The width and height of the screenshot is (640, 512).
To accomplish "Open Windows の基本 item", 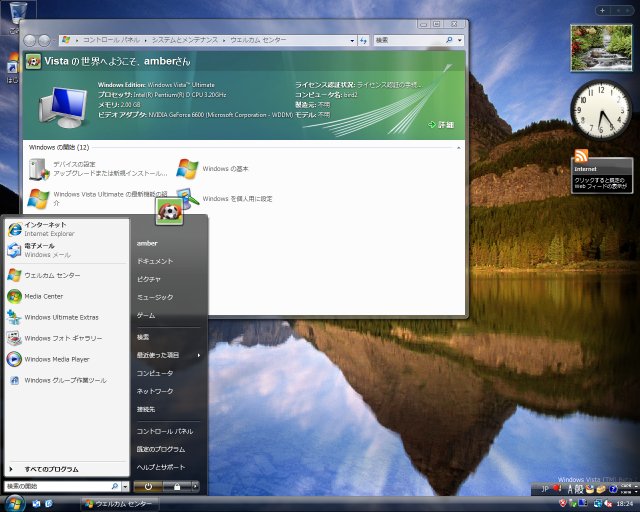I will (212, 169).
